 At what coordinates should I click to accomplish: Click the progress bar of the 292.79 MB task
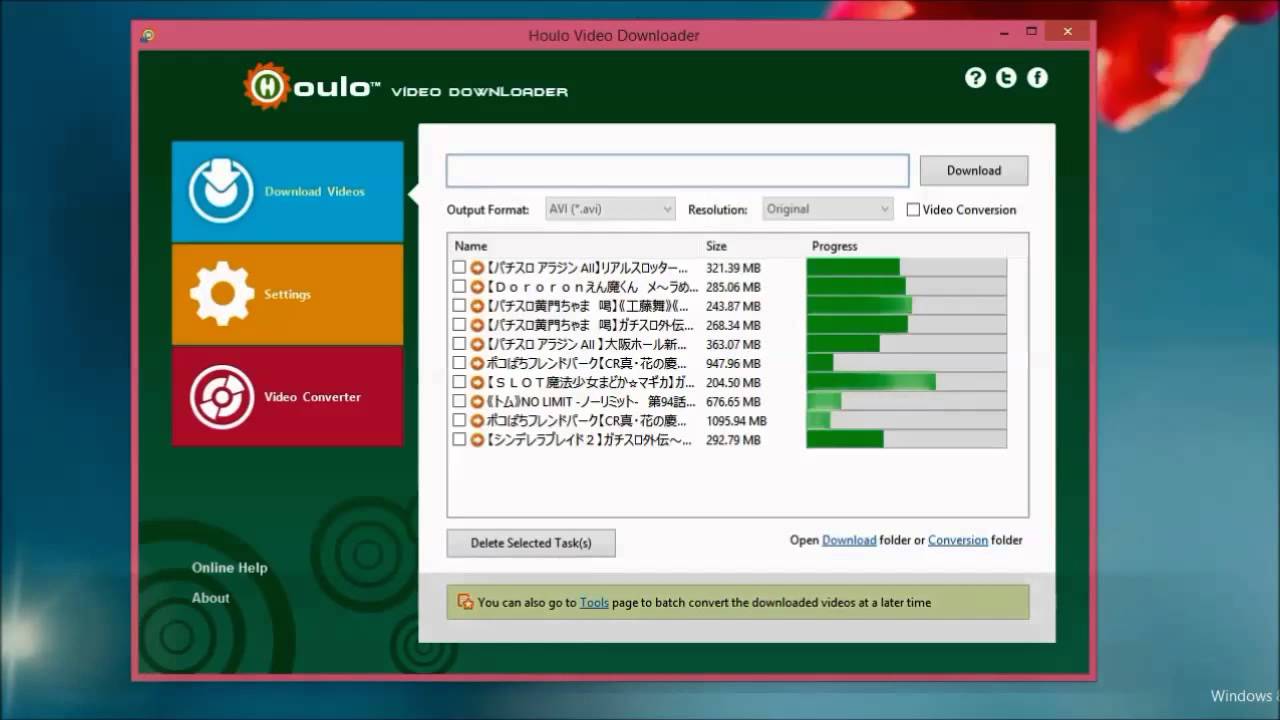pos(906,440)
